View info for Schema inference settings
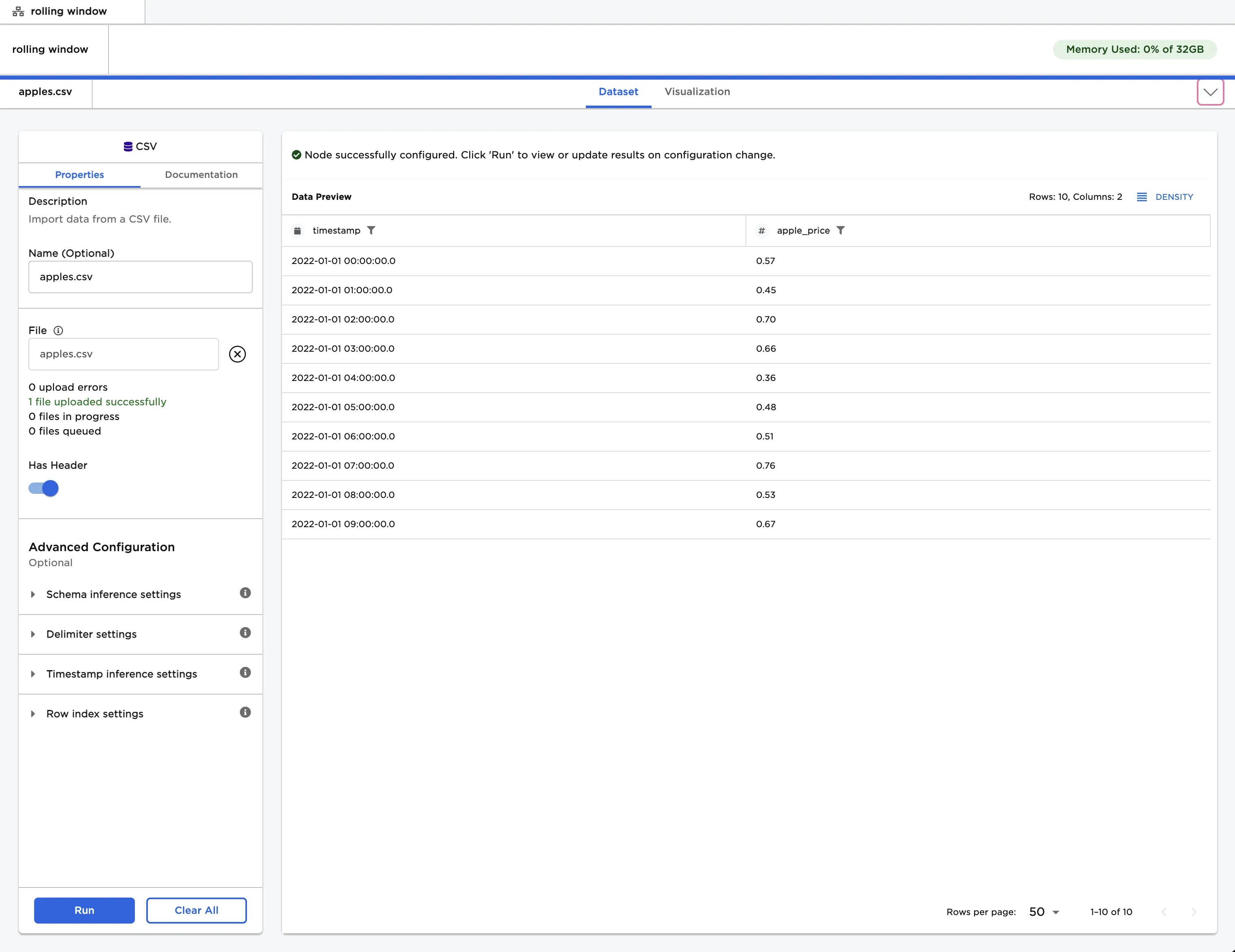The width and height of the screenshot is (1235, 952). pyautogui.click(x=245, y=593)
